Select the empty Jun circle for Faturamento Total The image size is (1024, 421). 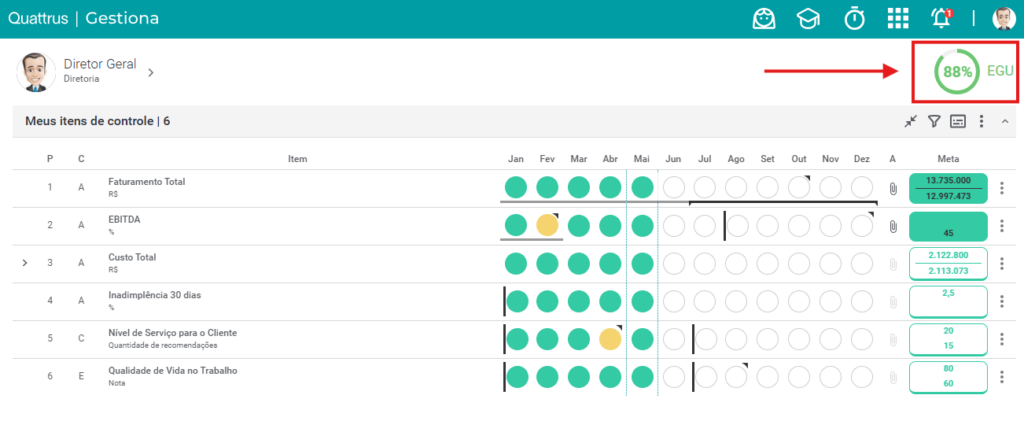[x=674, y=189]
